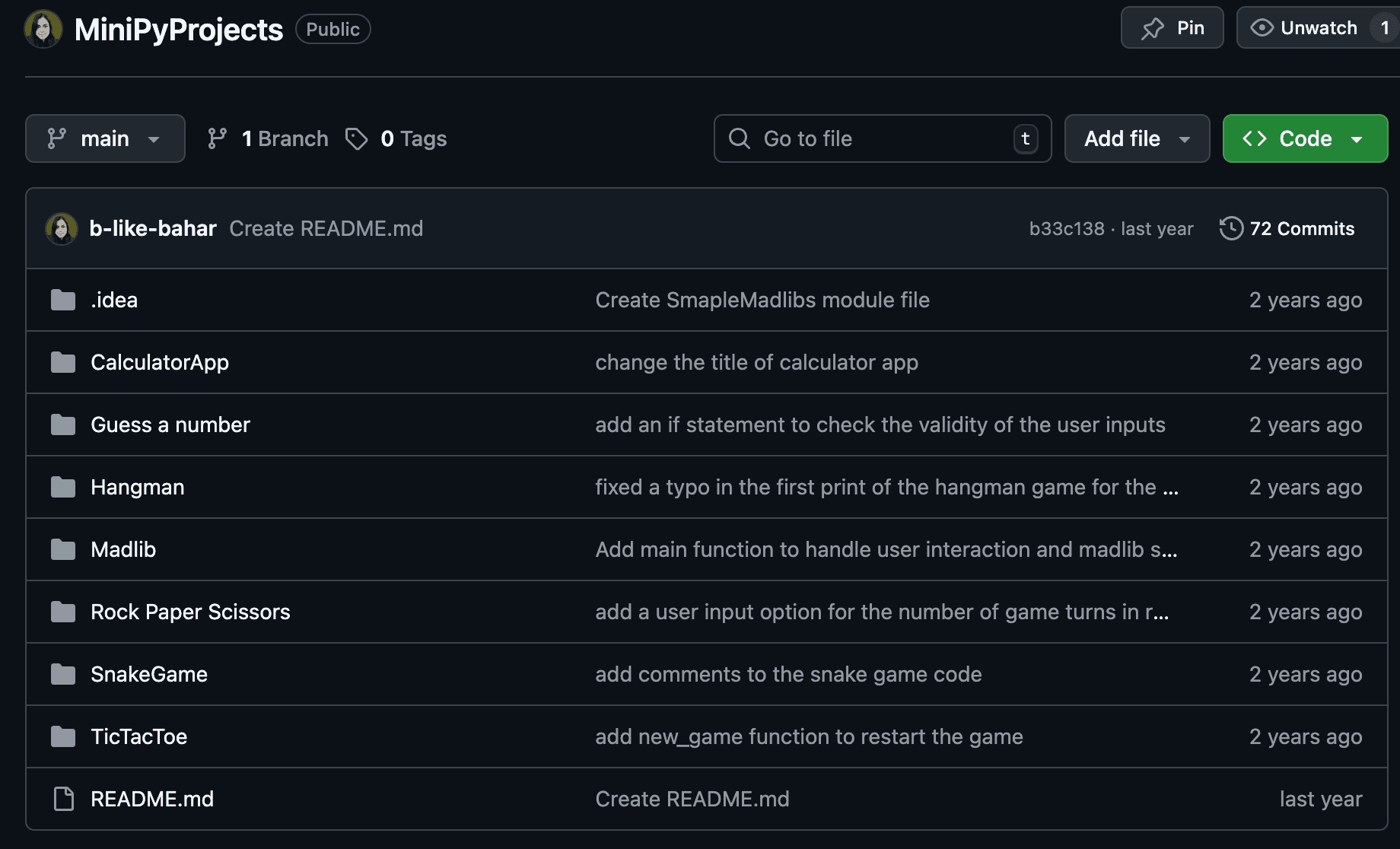Open the green Code dropdown
Image resolution: width=1400 pixels, height=849 pixels.
click(x=1305, y=138)
